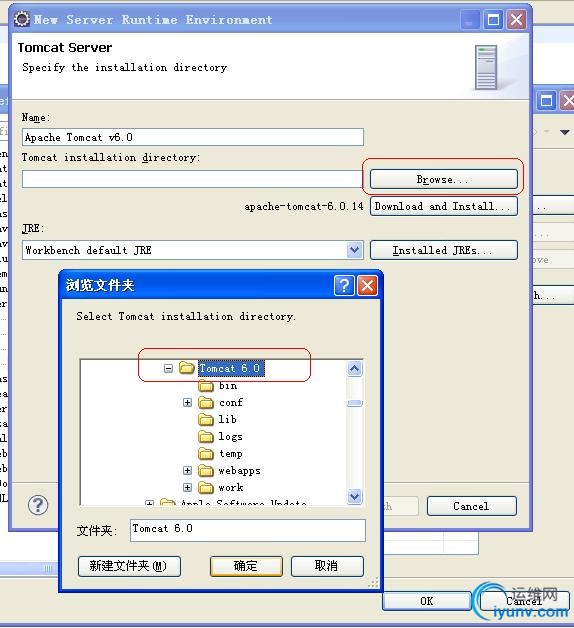The image size is (574, 628).
Task: Close the 浏览文件夹 dialog
Action: pos(367,285)
